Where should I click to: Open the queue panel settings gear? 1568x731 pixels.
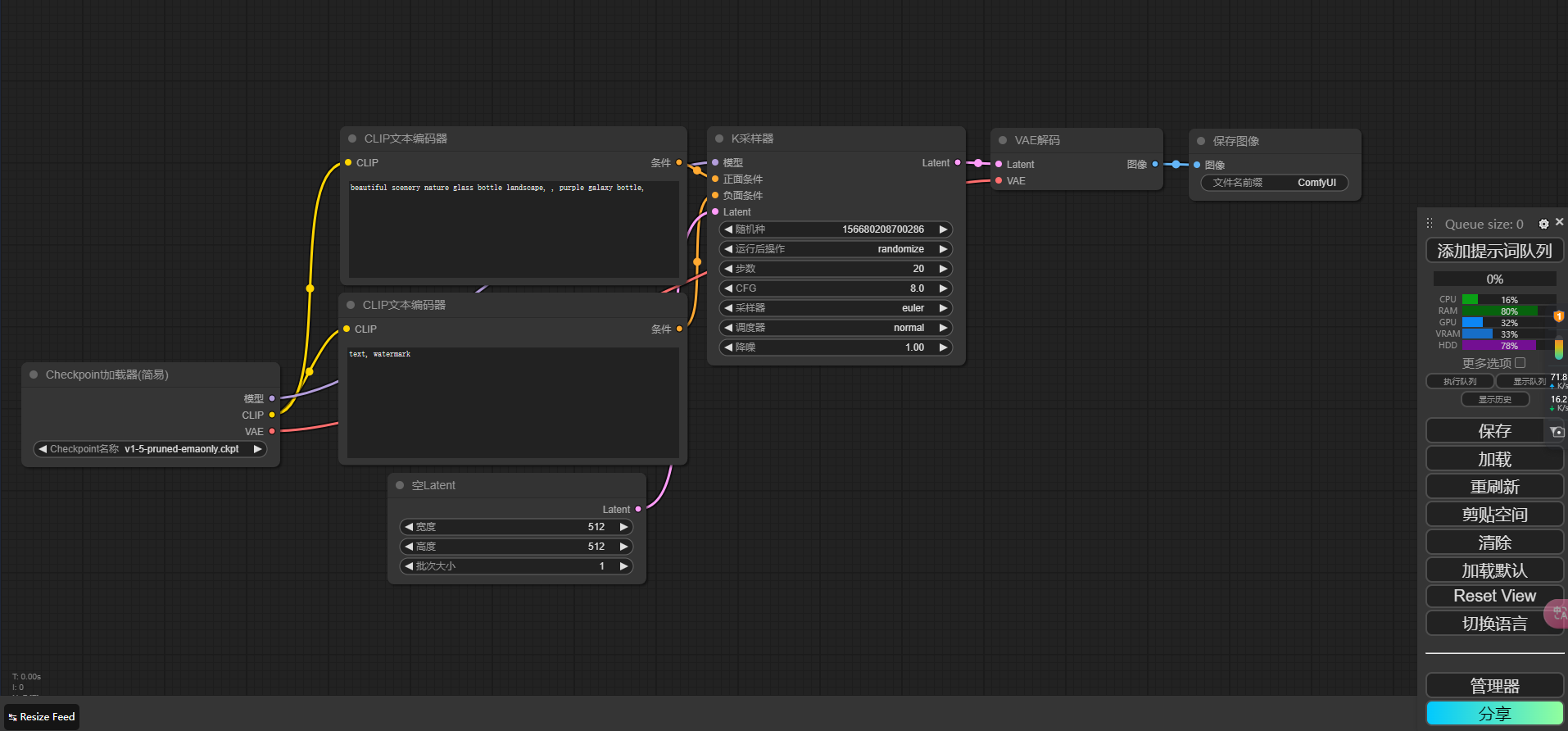1543,224
